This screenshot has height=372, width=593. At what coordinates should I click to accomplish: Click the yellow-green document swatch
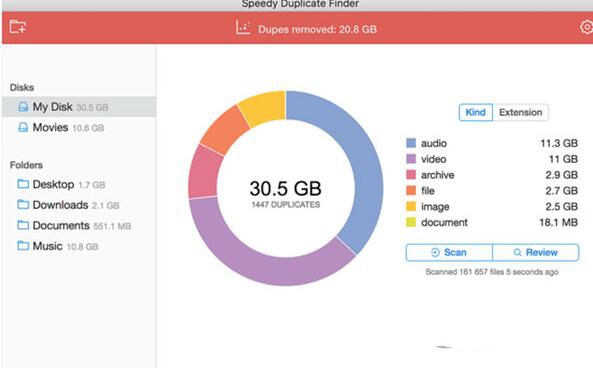pos(411,222)
